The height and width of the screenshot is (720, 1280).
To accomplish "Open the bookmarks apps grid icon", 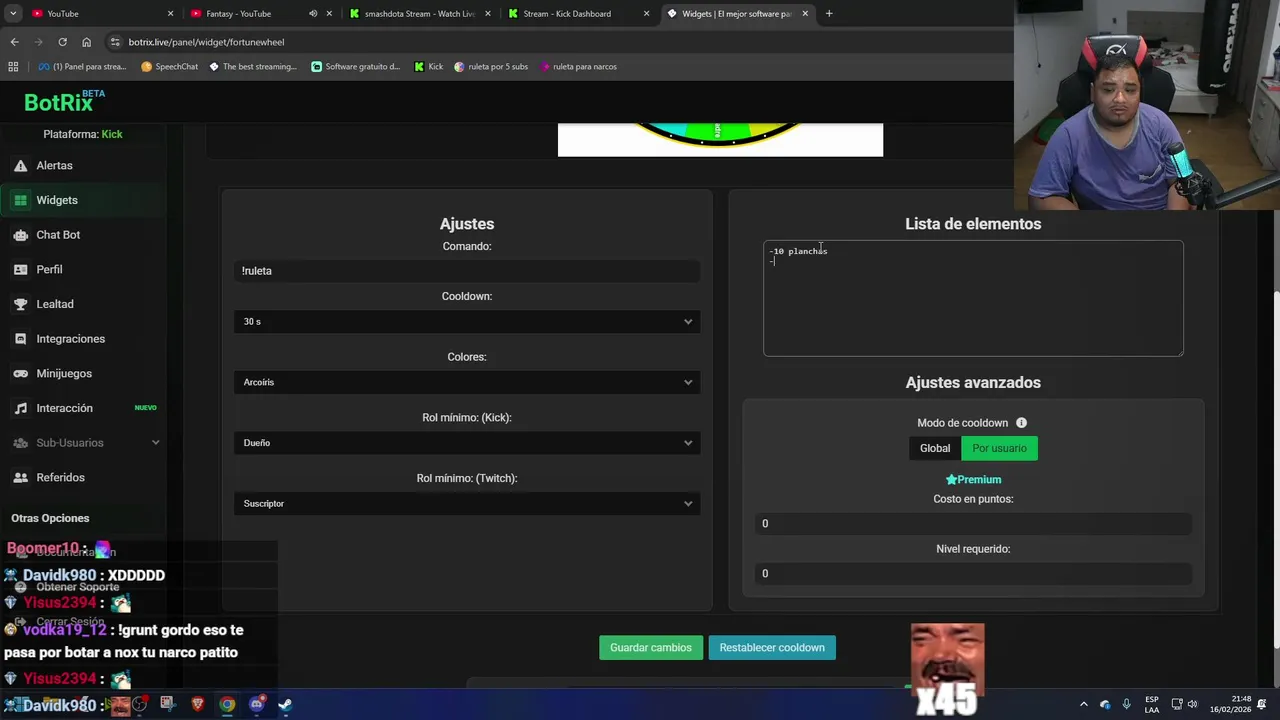I will tap(13, 67).
